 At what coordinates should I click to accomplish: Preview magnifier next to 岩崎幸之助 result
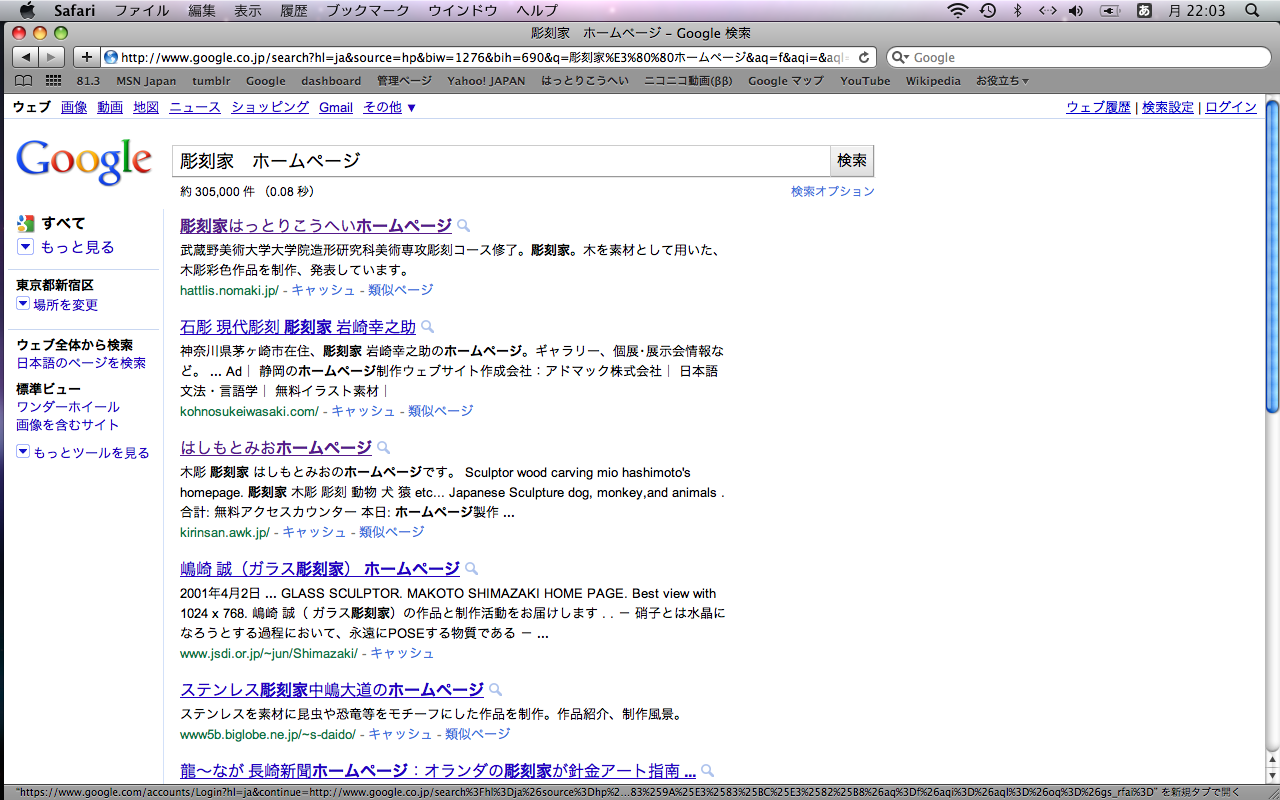[x=427, y=327]
